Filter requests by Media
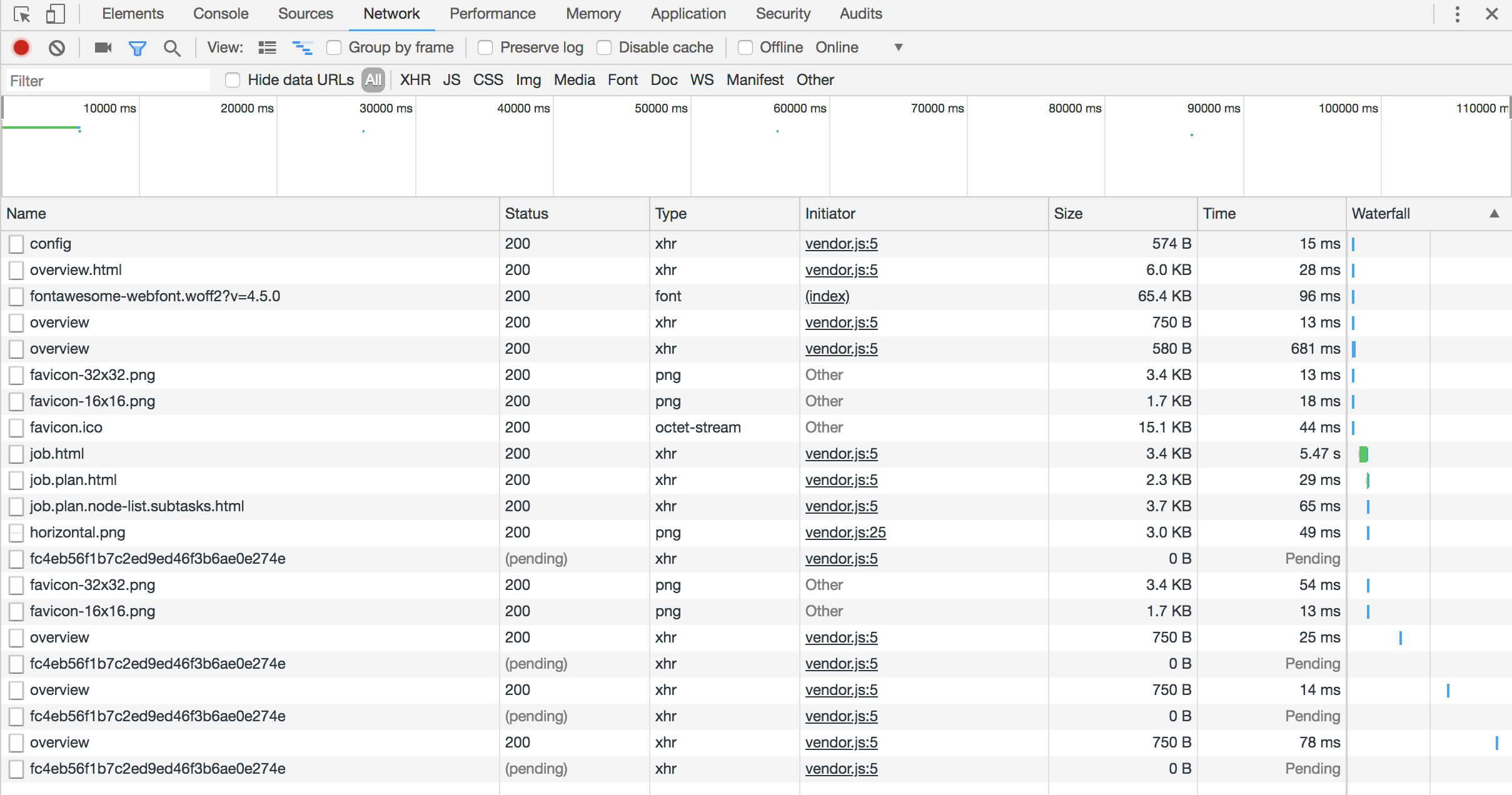This screenshot has width=1512, height=795. 575,80
